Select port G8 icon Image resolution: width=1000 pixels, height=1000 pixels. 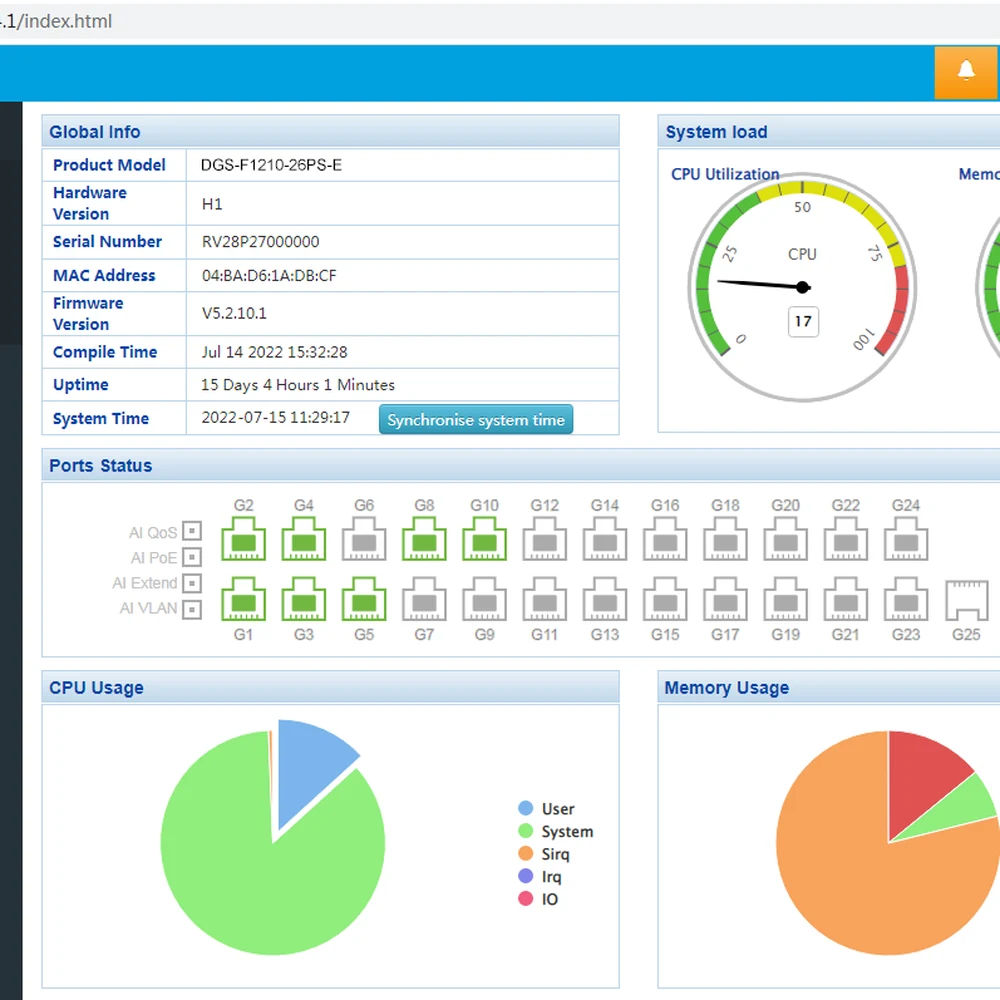[x=424, y=539]
